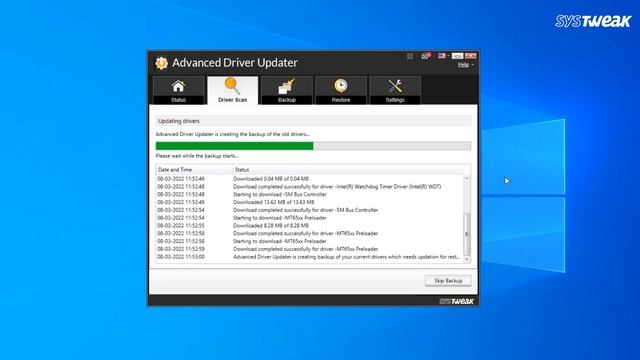Select the Intel Watchdog Timer Driver download row
Screen dimensions: 640x360
click(x=310, y=187)
